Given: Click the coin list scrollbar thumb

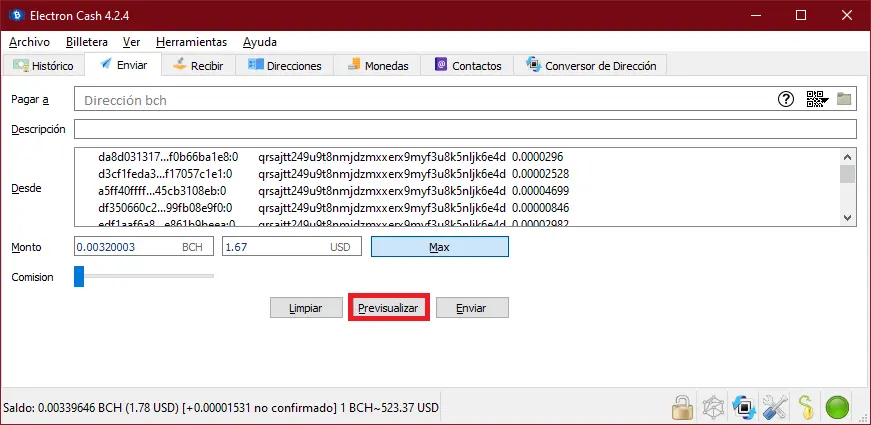Looking at the screenshot, I should (x=847, y=174).
